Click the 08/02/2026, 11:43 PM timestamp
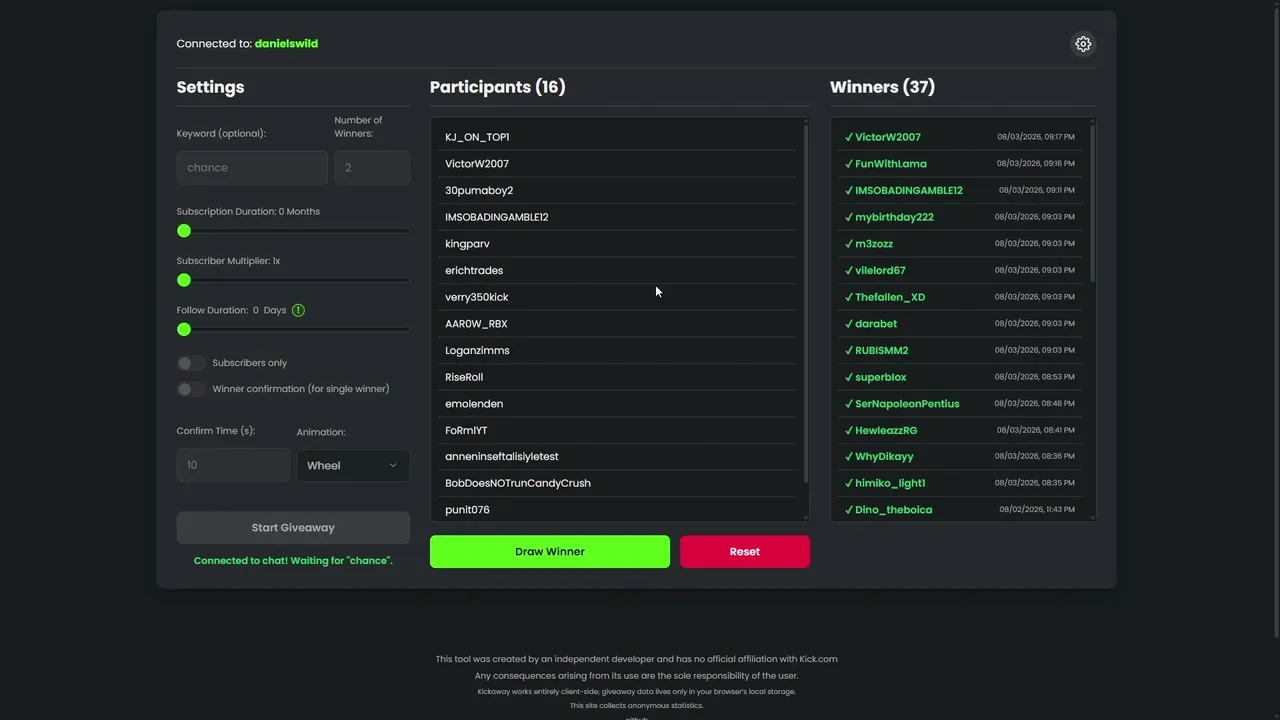Viewport: 1280px width, 720px height. [1037, 510]
